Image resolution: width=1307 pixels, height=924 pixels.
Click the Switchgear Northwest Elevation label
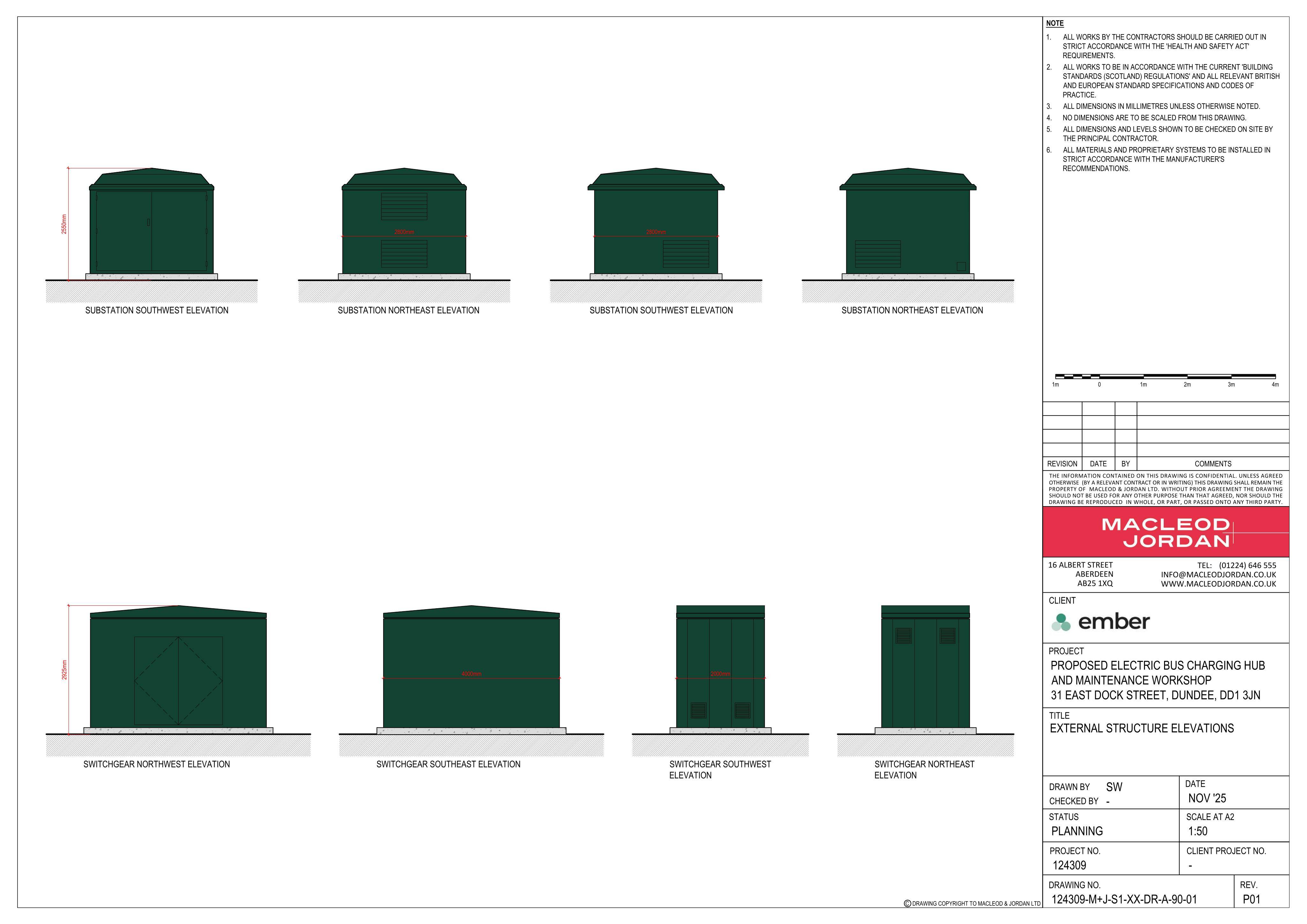pos(157,764)
